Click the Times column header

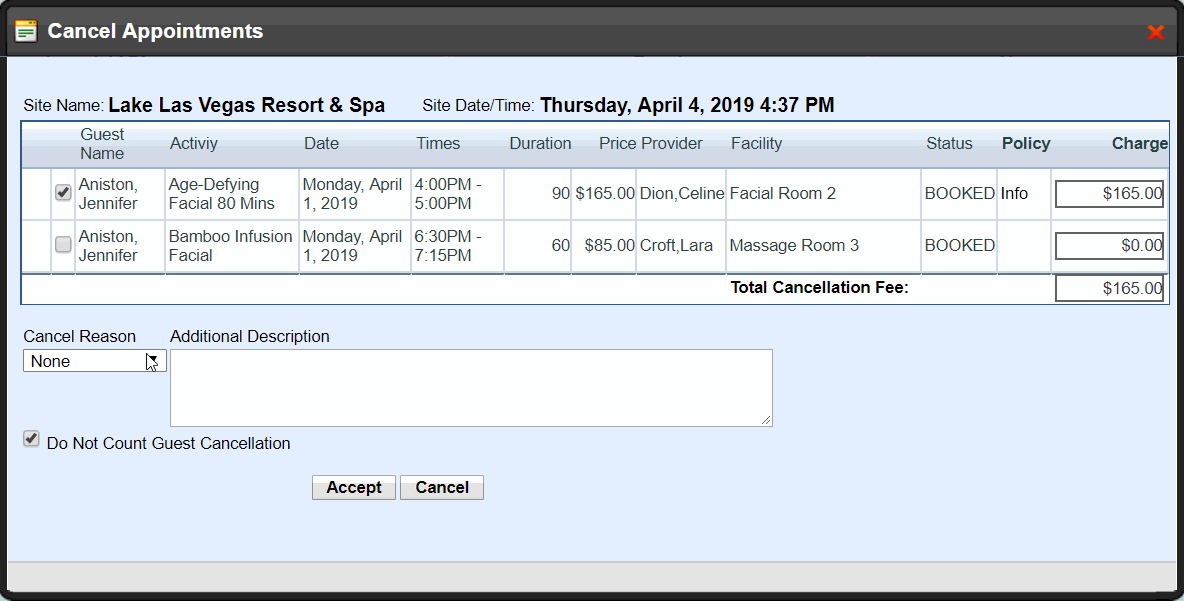pos(438,143)
